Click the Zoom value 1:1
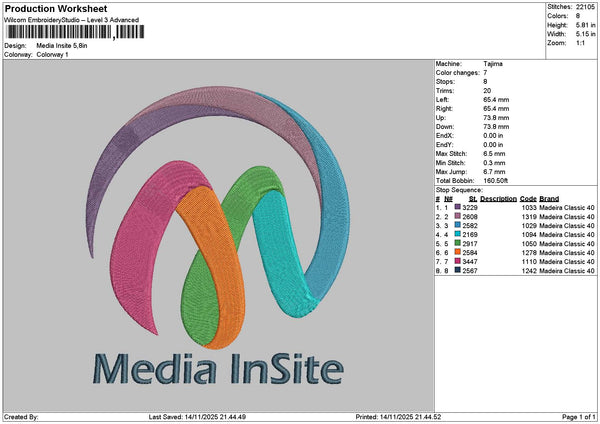The image size is (600, 424). coord(580,43)
